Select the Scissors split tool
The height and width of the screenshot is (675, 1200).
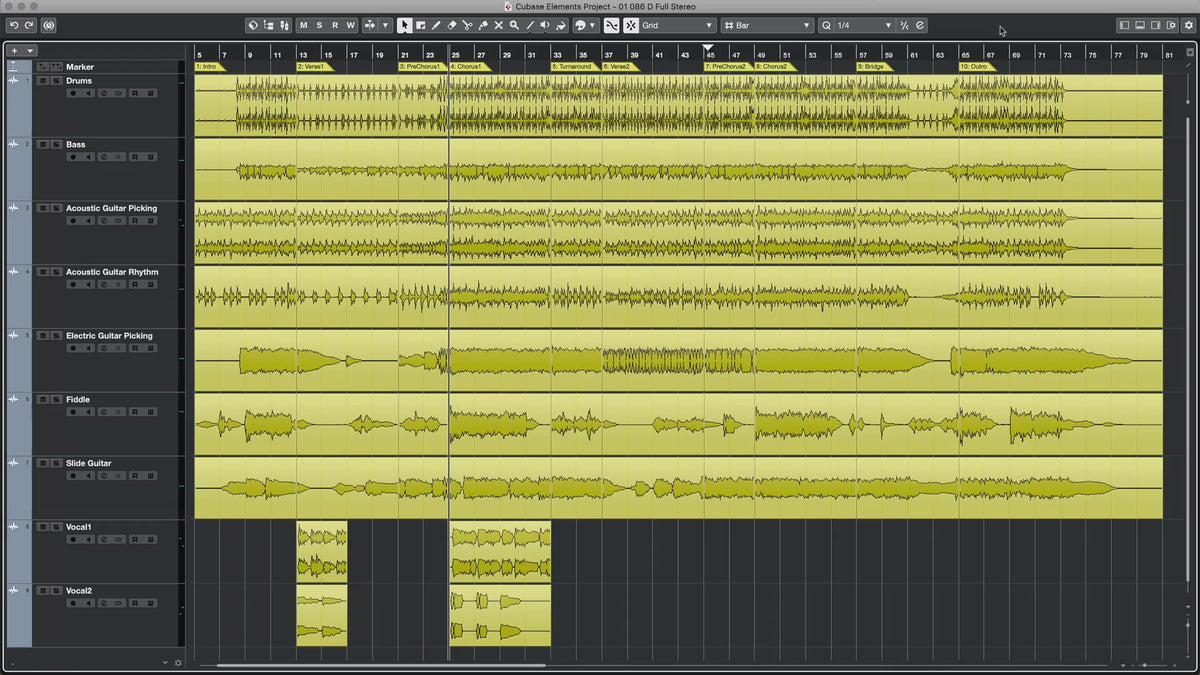coord(467,25)
